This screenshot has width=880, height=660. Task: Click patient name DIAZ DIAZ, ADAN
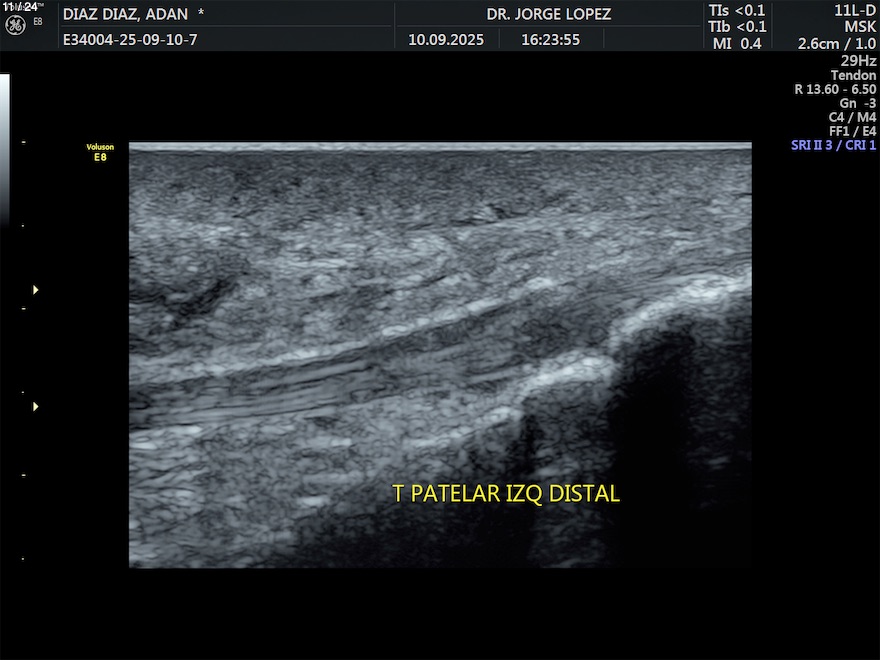134,14
